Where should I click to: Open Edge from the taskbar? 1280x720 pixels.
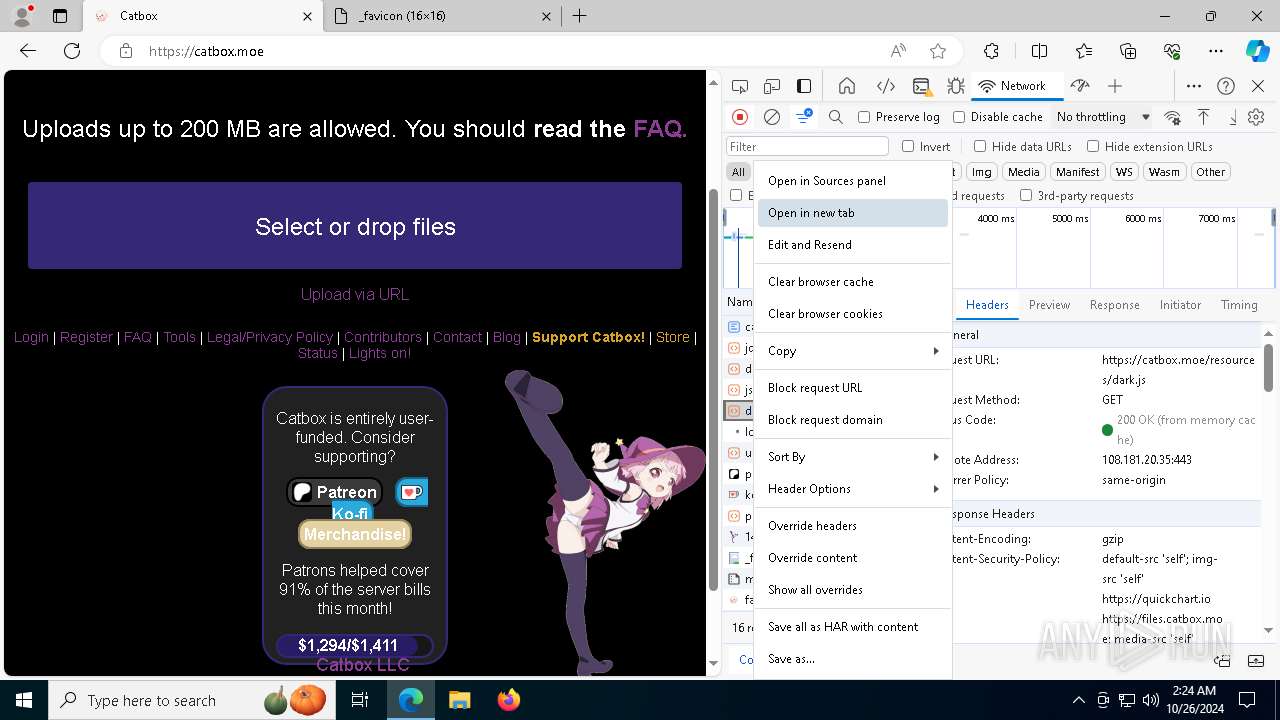(x=411, y=700)
